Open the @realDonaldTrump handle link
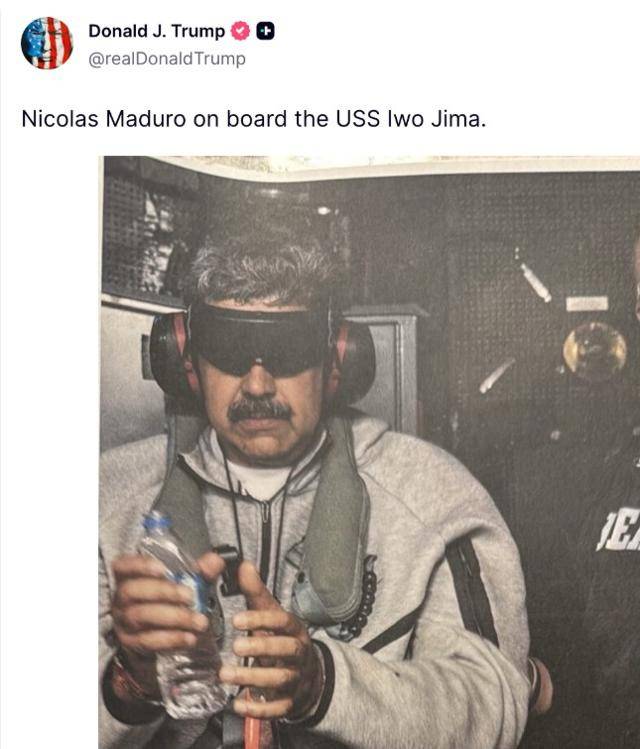 coord(167,59)
